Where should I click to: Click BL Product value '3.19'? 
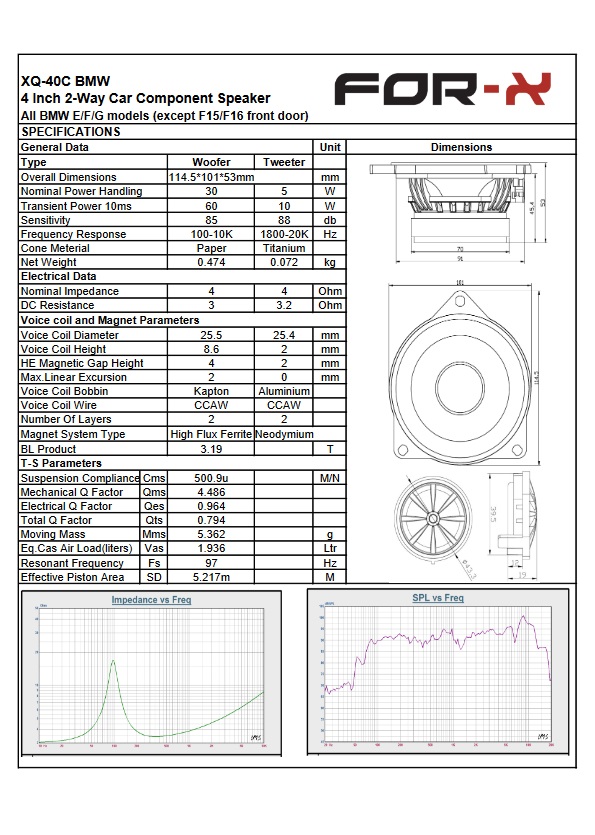point(211,449)
